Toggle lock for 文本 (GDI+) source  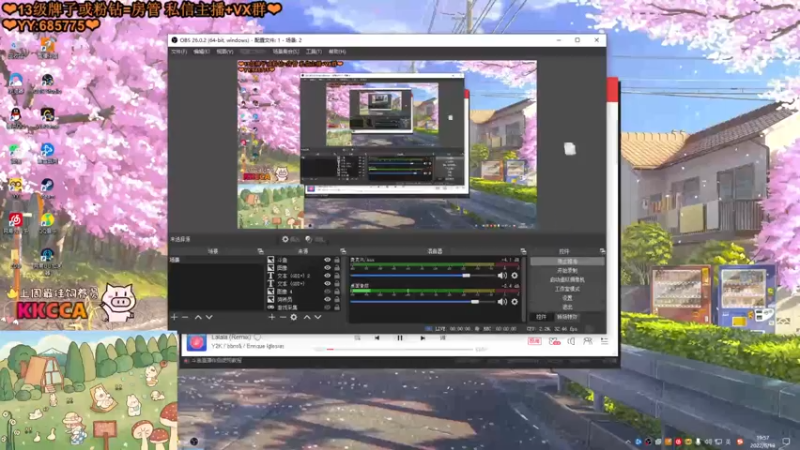coord(337,283)
